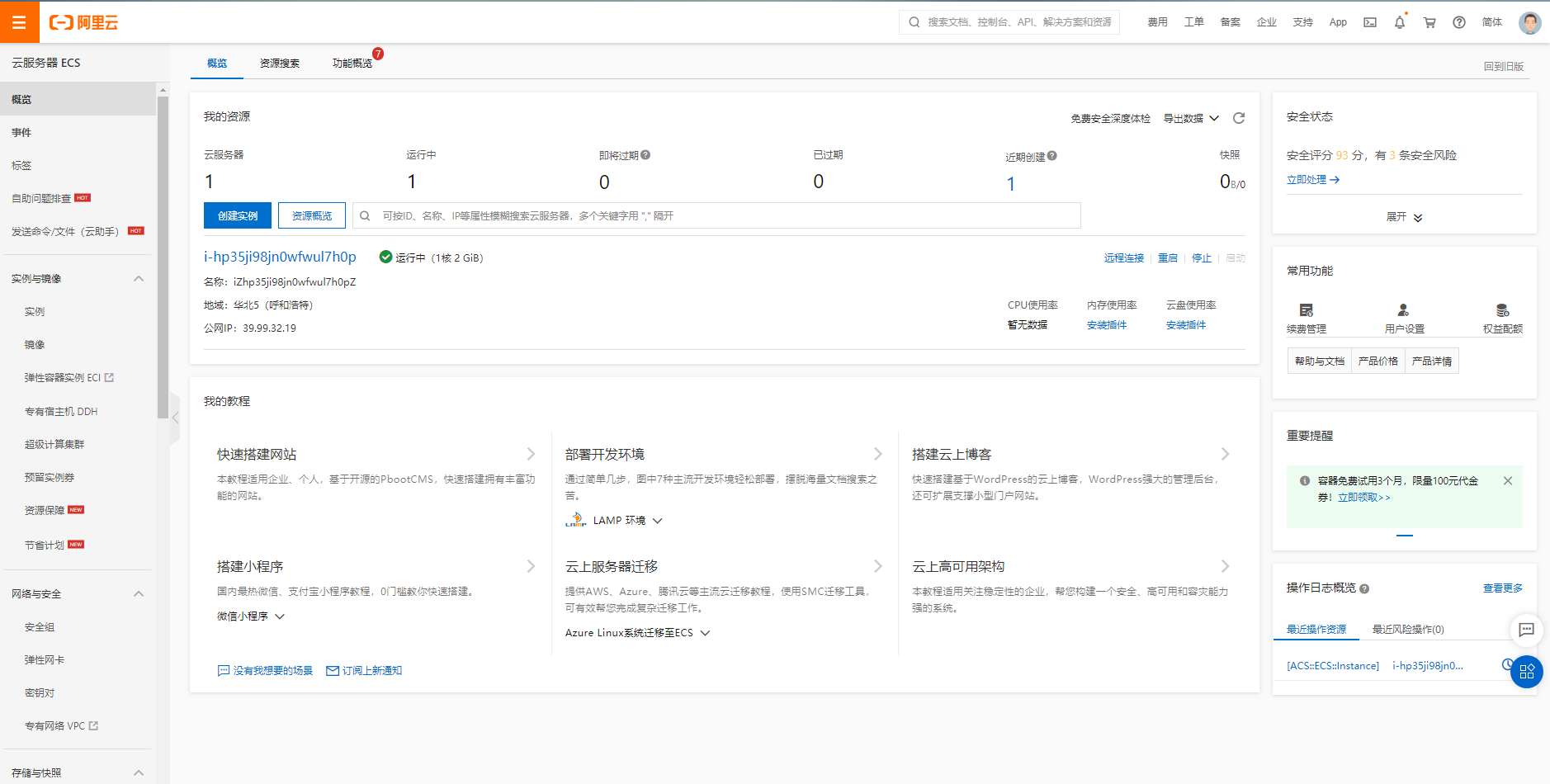1550x784 pixels.
Task: Switch to the 资源搜索 tab
Action: (x=280, y=63)
